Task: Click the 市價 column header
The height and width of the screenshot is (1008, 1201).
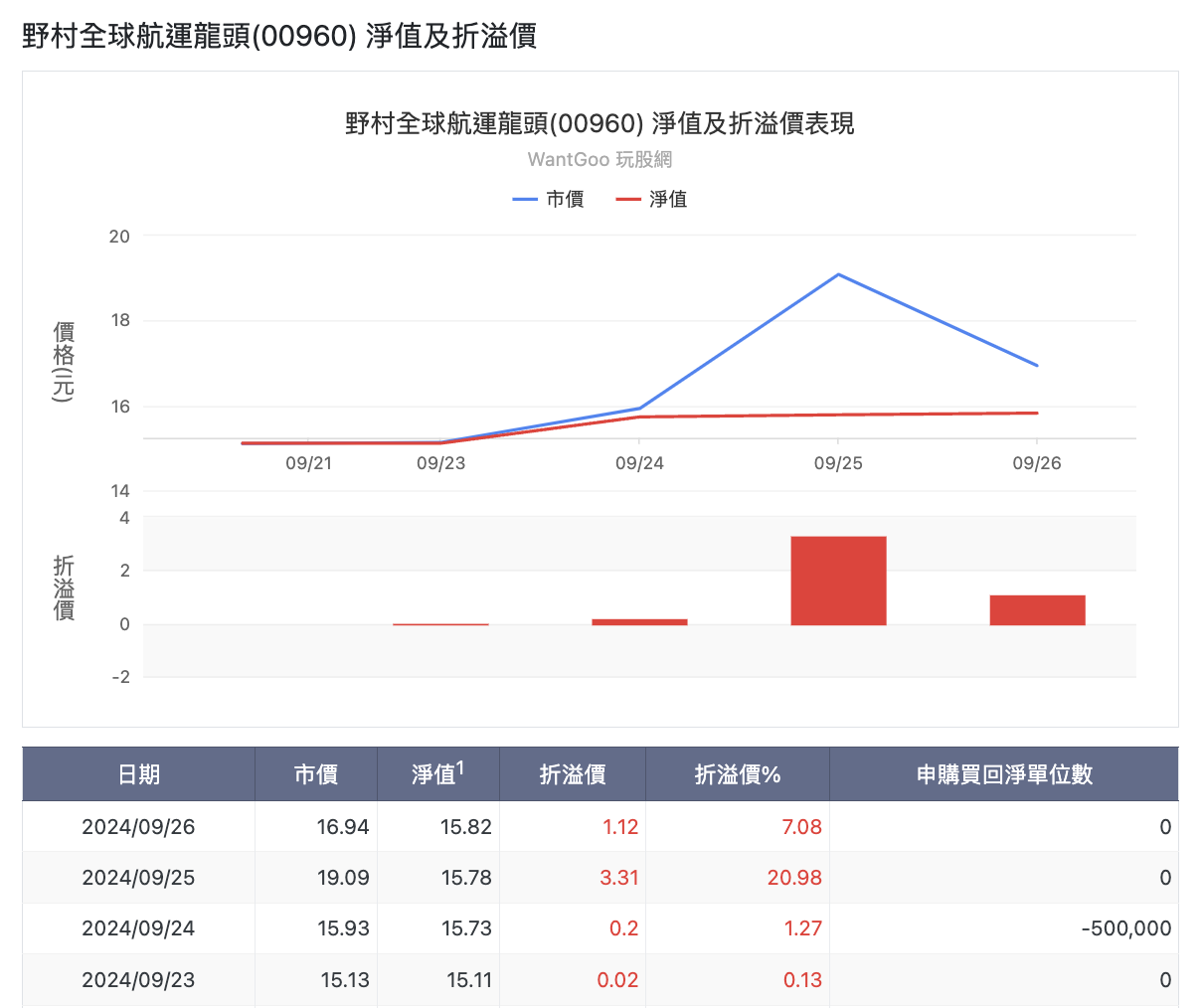Action: (316, 774)
